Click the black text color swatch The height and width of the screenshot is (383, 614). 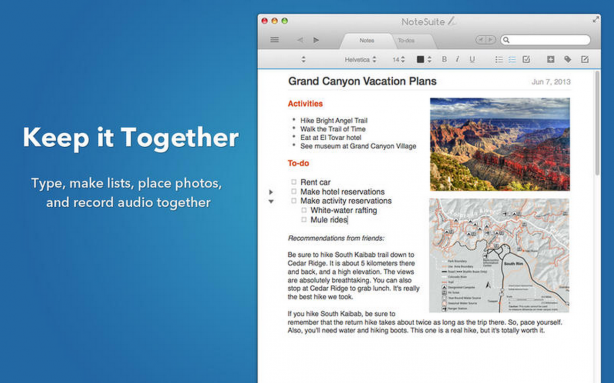pyautogui.click(x=420, y=60)
